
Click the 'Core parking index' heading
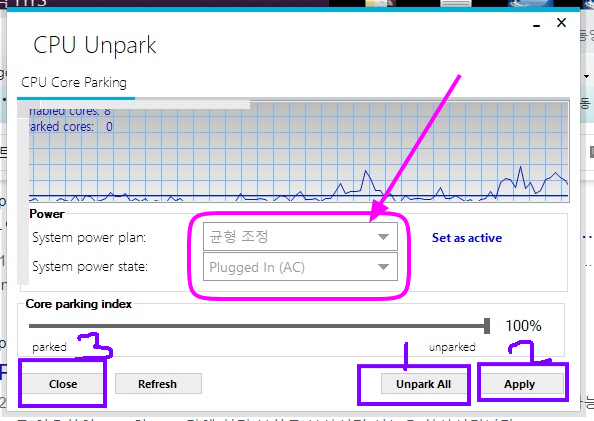point(78,304)
